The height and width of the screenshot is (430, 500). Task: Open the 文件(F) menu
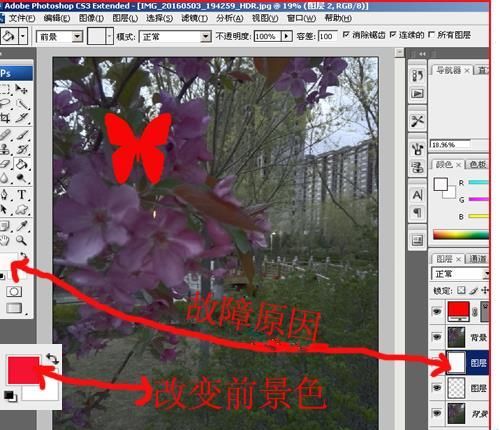coord(21,18)
